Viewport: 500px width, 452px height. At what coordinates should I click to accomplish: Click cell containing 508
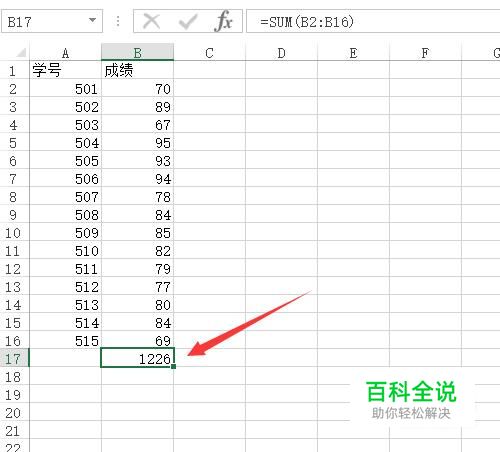coord(65,215)
